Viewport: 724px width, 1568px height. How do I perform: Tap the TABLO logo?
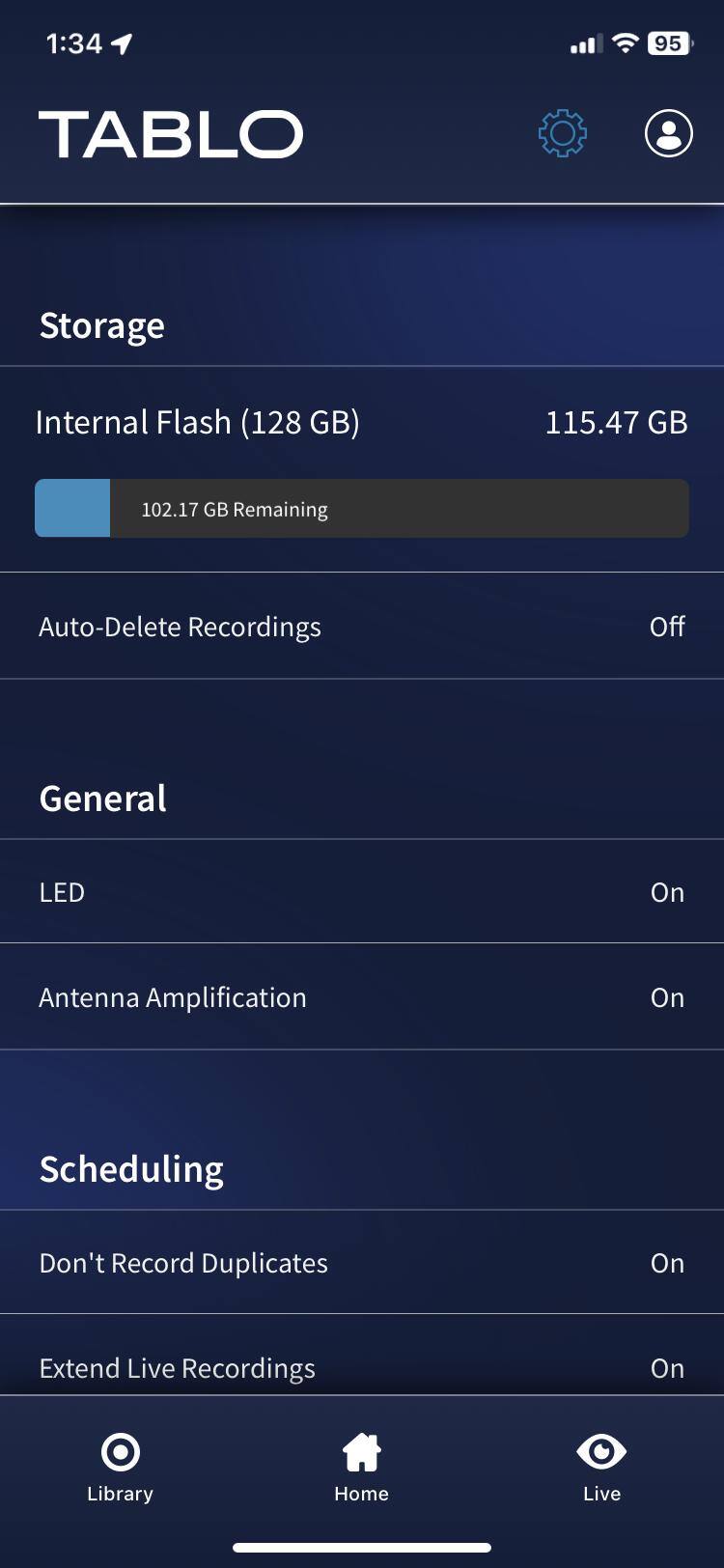[171, 134]
